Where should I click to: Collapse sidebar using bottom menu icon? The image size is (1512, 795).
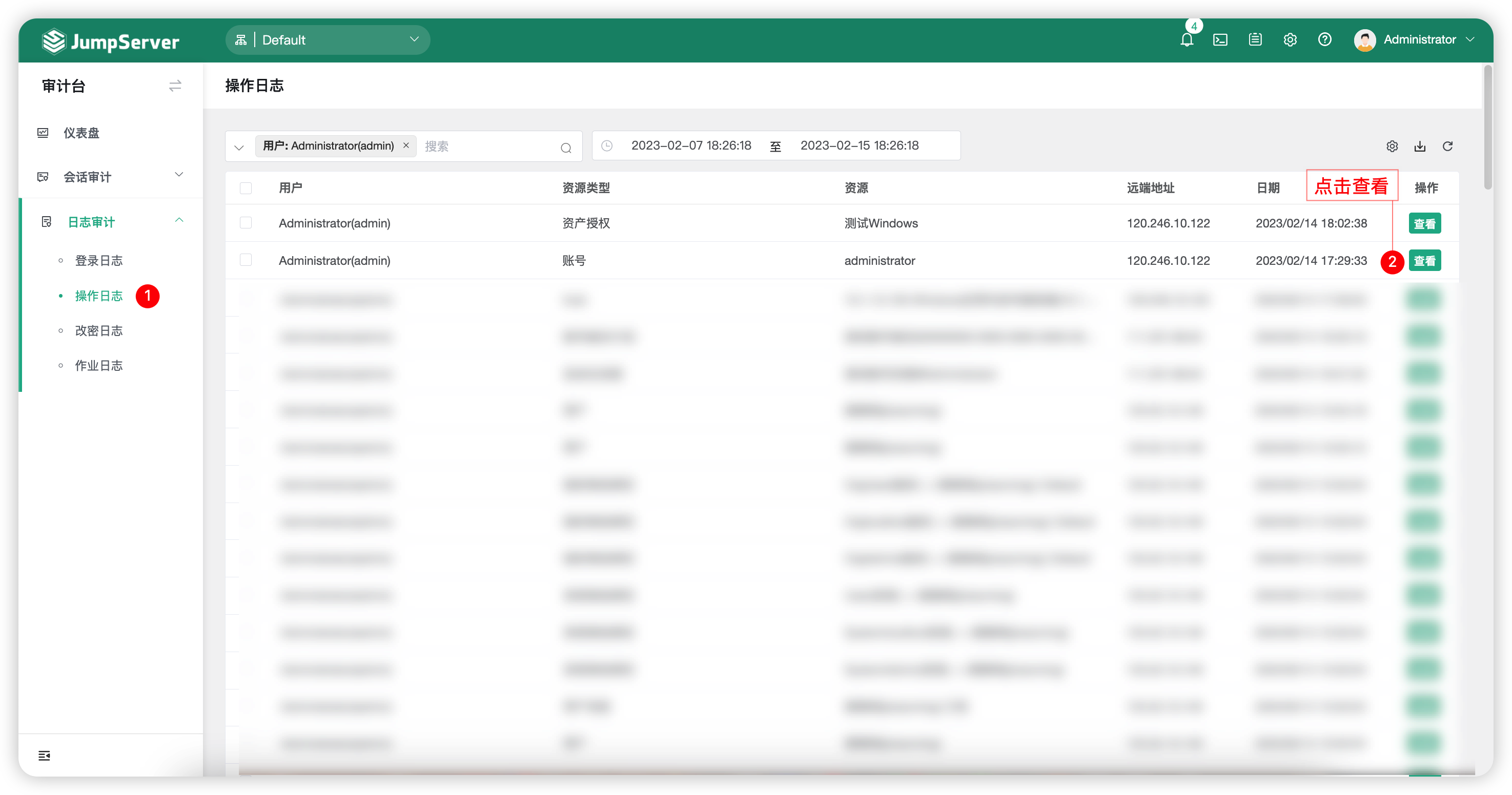click(44, 755)
